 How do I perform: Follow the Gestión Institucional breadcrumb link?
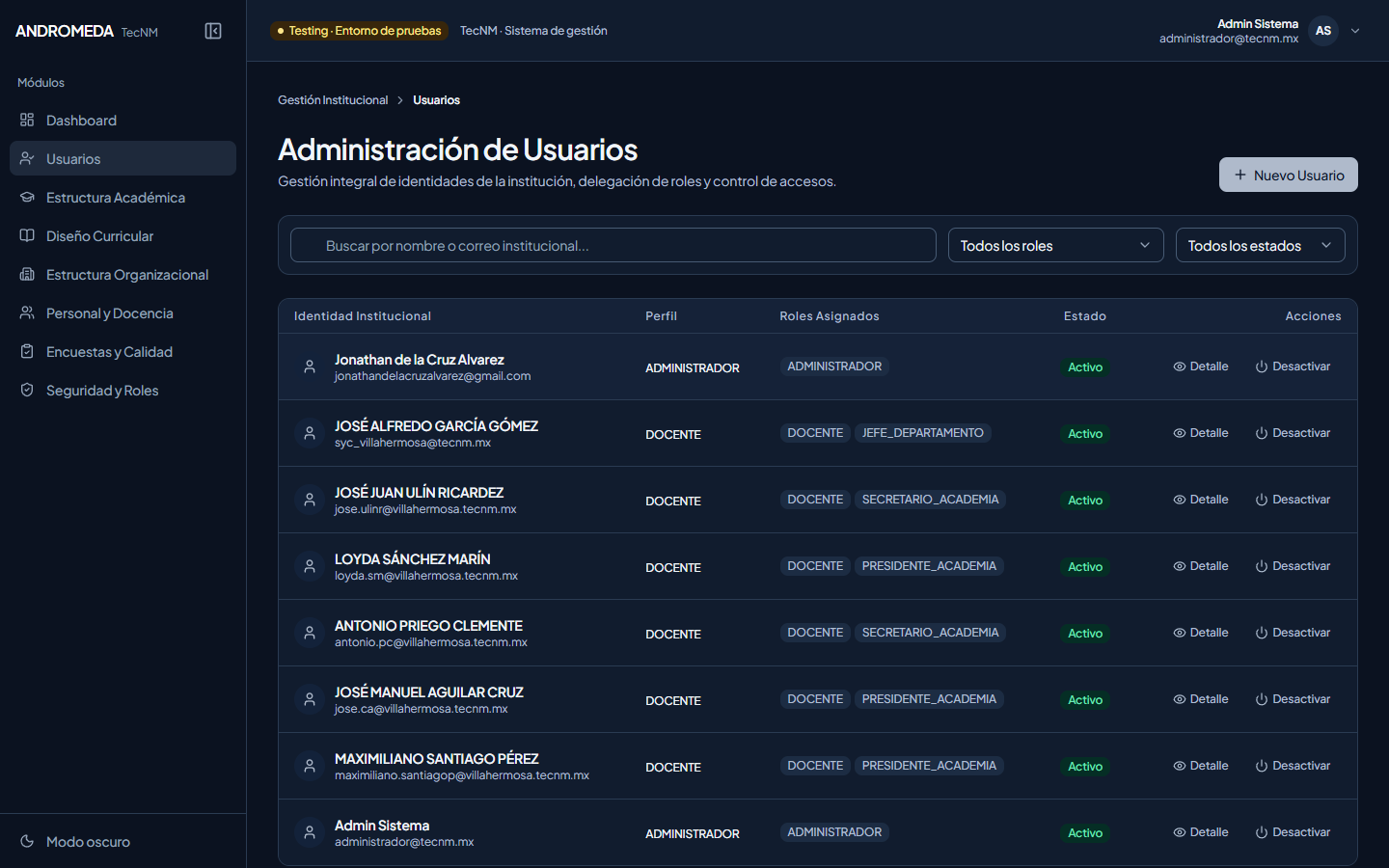(x=333, y=100)
